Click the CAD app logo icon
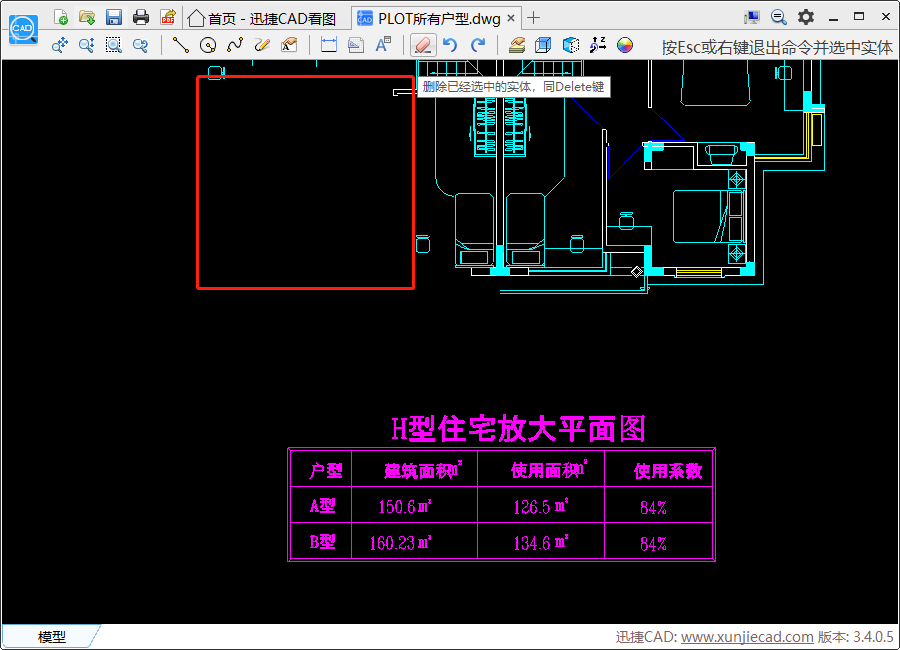This screenshot has height=650, width=900. [x=24, y=29]
